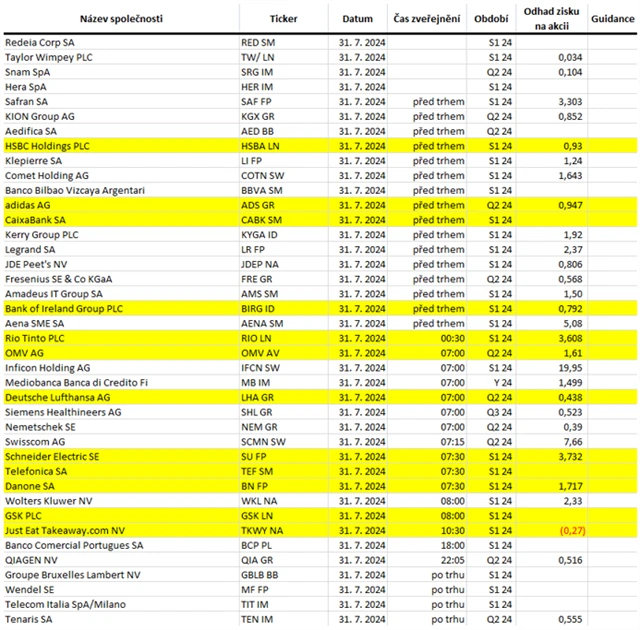Click the 'Y 24' period cell
This screenshot has height=630, width=640.
[491, 382]
